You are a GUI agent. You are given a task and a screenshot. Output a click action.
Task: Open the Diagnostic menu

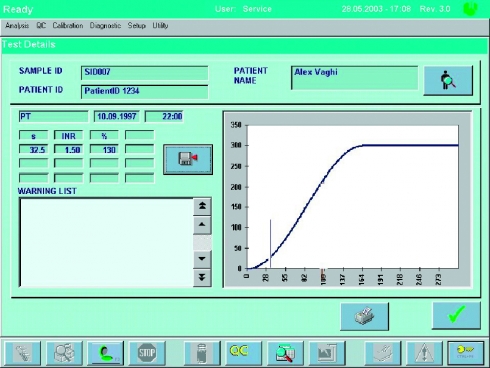coord(105,26)
